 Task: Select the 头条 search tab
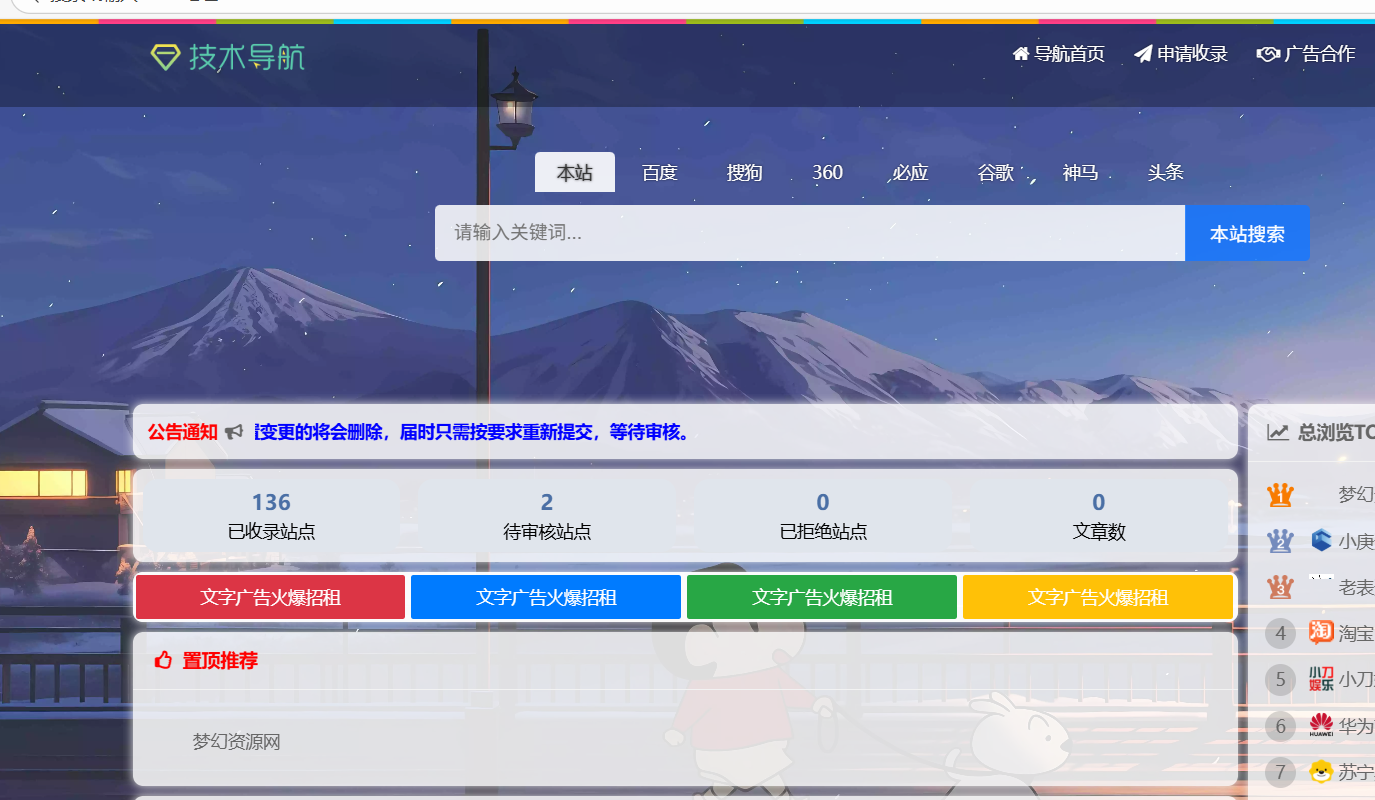pos(1165,172)
